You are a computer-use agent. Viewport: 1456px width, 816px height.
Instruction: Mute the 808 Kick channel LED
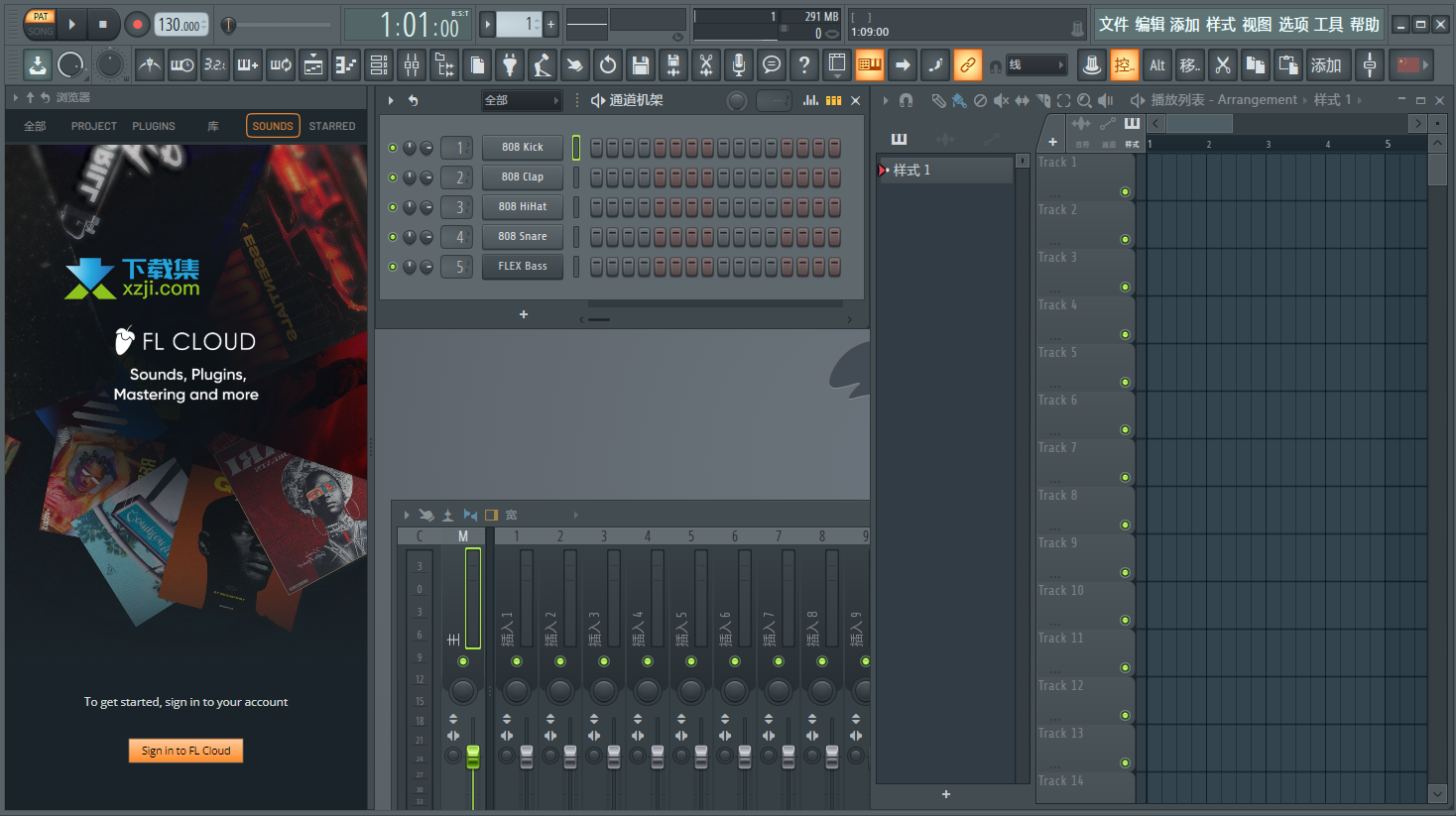[393, 148]
